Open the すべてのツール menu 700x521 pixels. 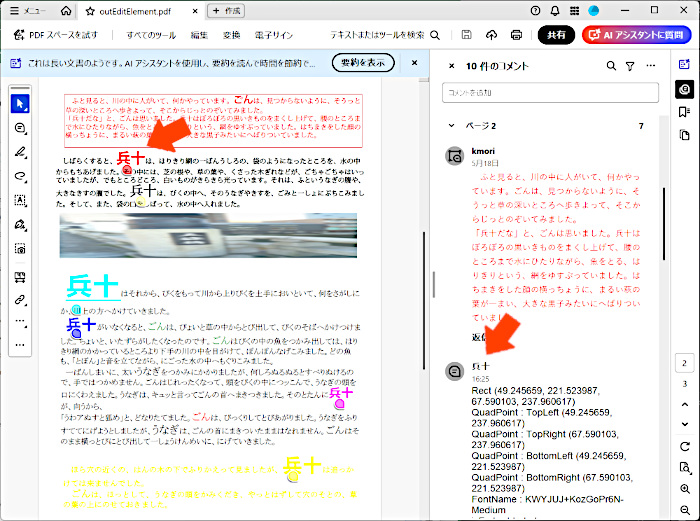[x=151, y=35]
